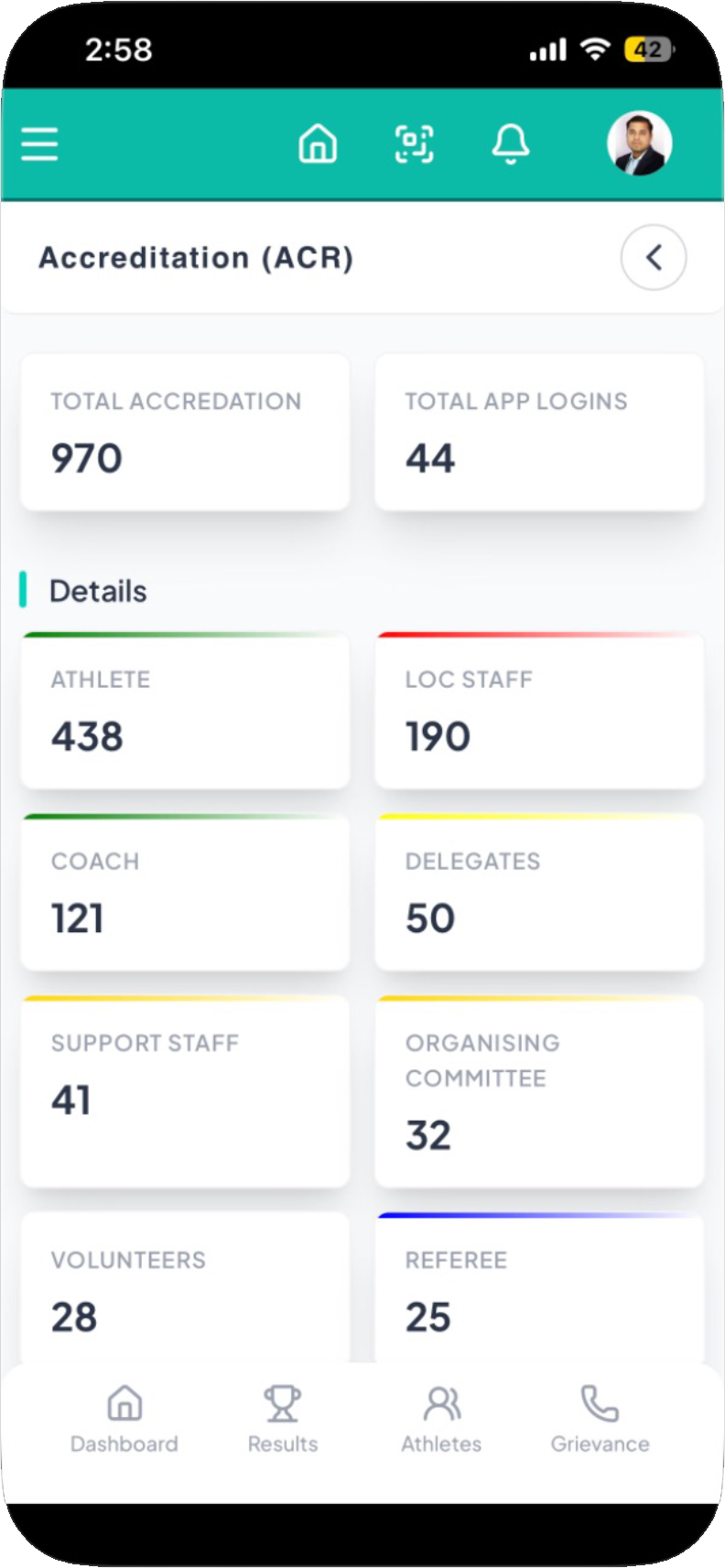Screen dimensions: 725x1568
Task: Open notifications bell
Action: pos(511,144)
